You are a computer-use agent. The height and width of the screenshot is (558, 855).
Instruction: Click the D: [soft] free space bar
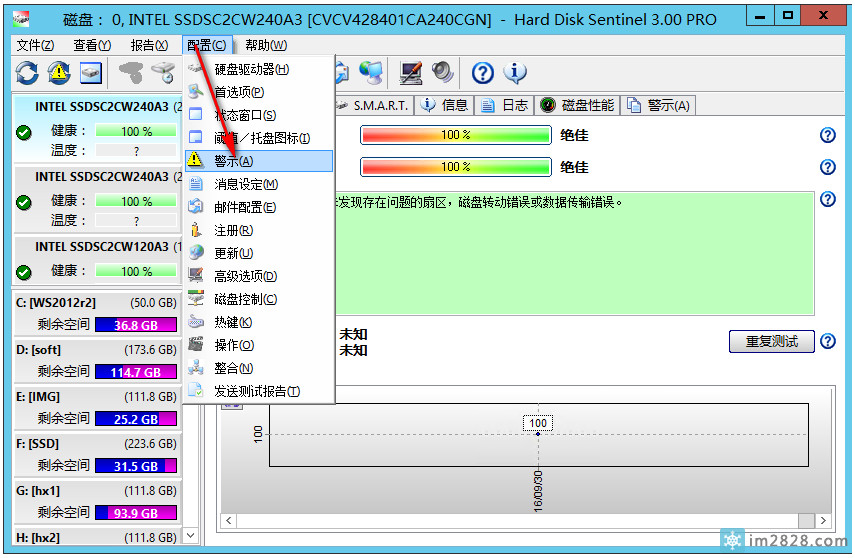tap(136, 372)
